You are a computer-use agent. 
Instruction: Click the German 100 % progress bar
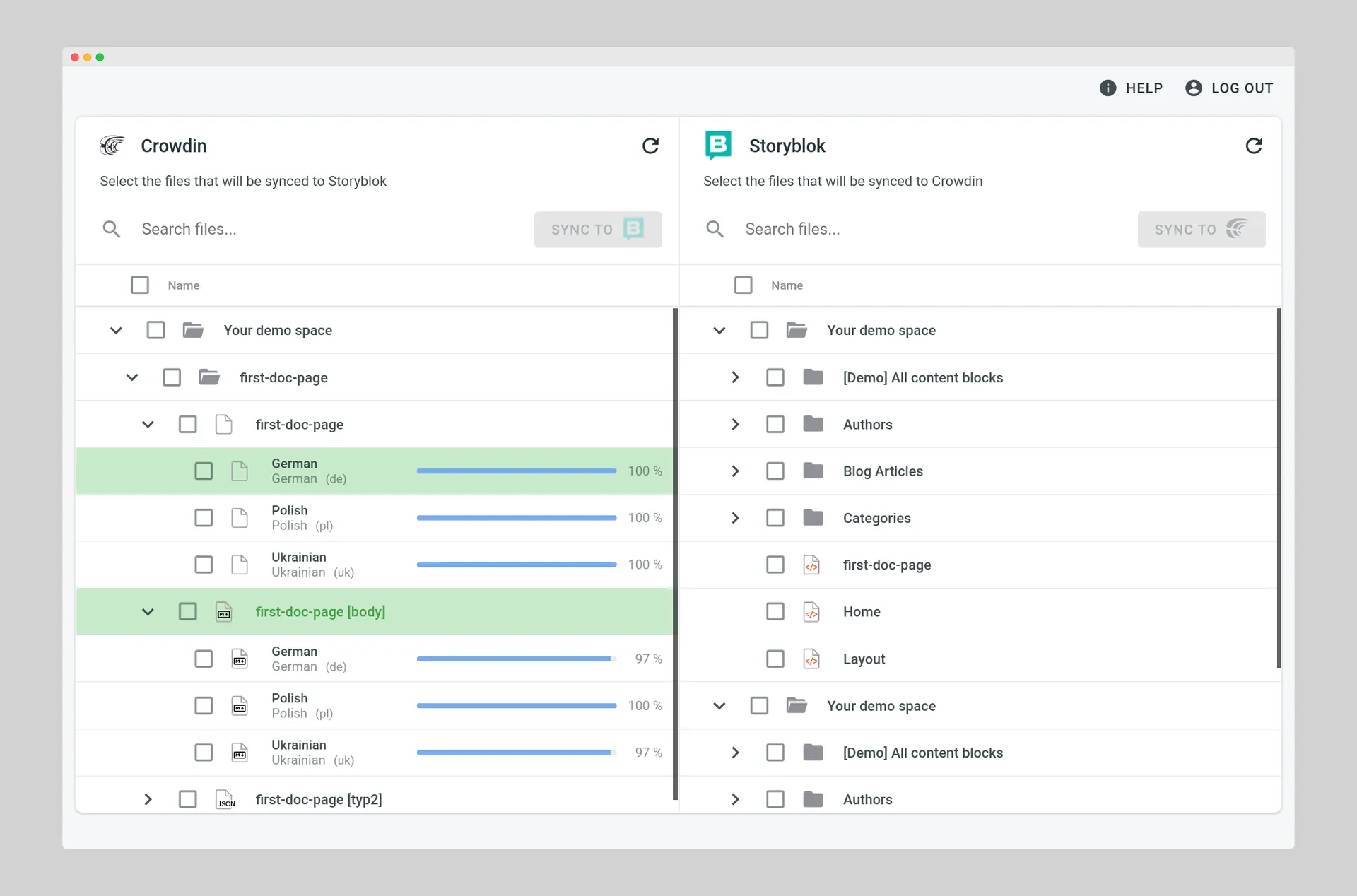[517, 471]
